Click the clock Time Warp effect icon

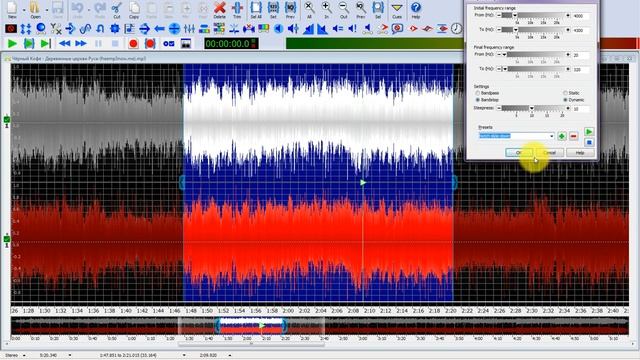[456, 28]
